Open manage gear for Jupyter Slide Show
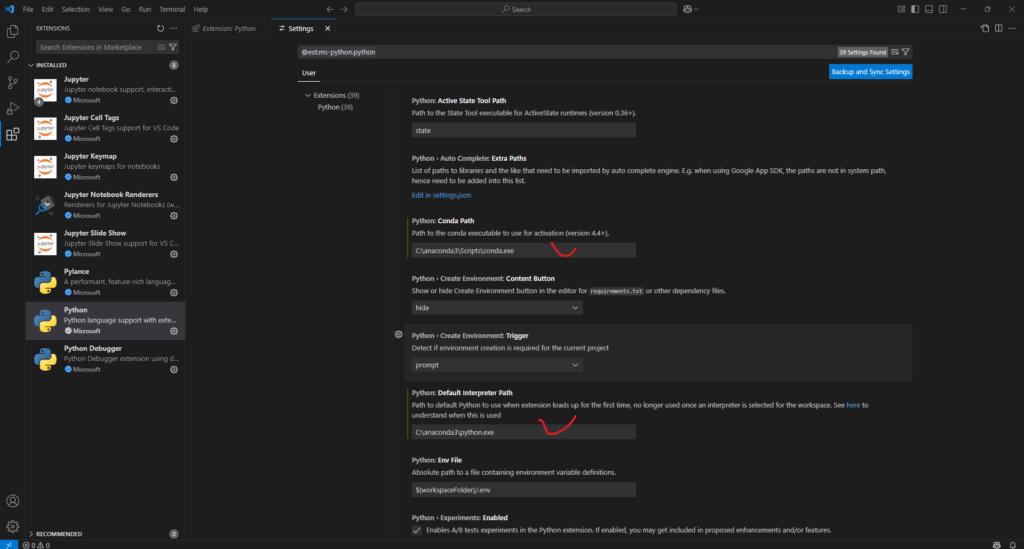This screenshot has height=549, width=1024. pos(174,255)
